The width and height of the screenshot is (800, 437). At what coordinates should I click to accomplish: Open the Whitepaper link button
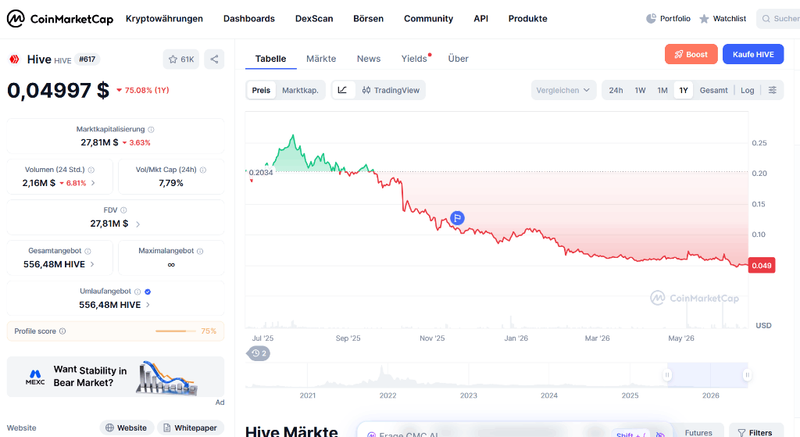point(190,428)
